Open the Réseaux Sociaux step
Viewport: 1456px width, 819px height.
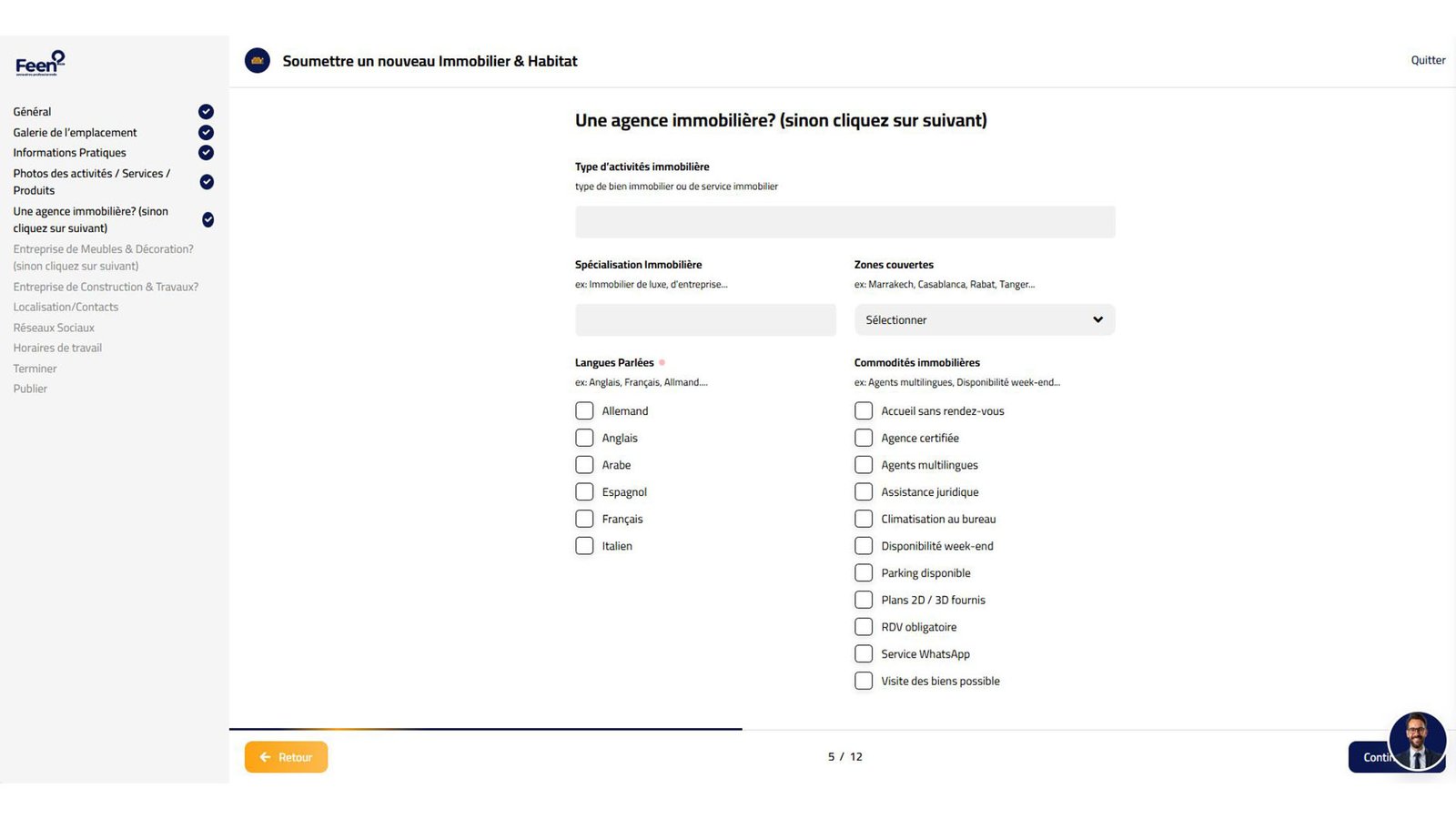54,328
